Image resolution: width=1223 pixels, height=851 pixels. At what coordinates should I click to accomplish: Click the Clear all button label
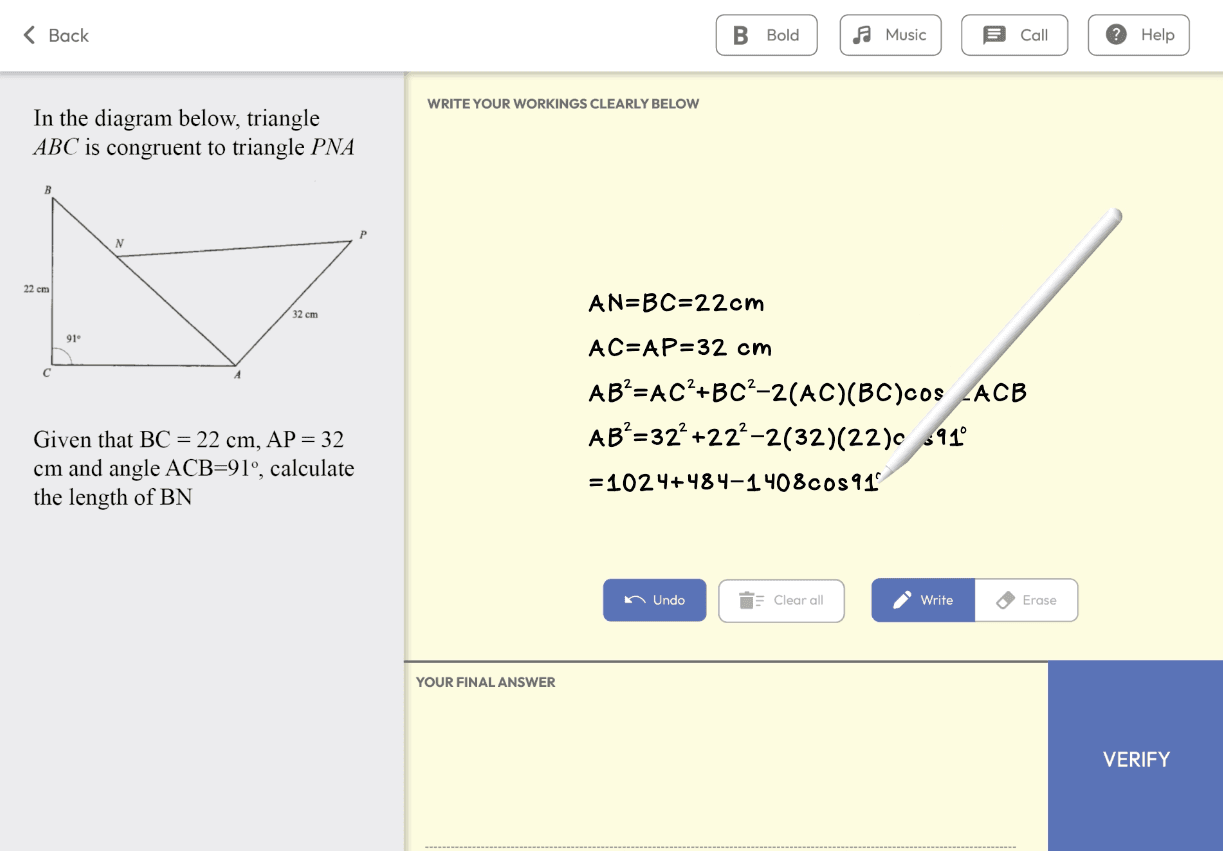798,600
